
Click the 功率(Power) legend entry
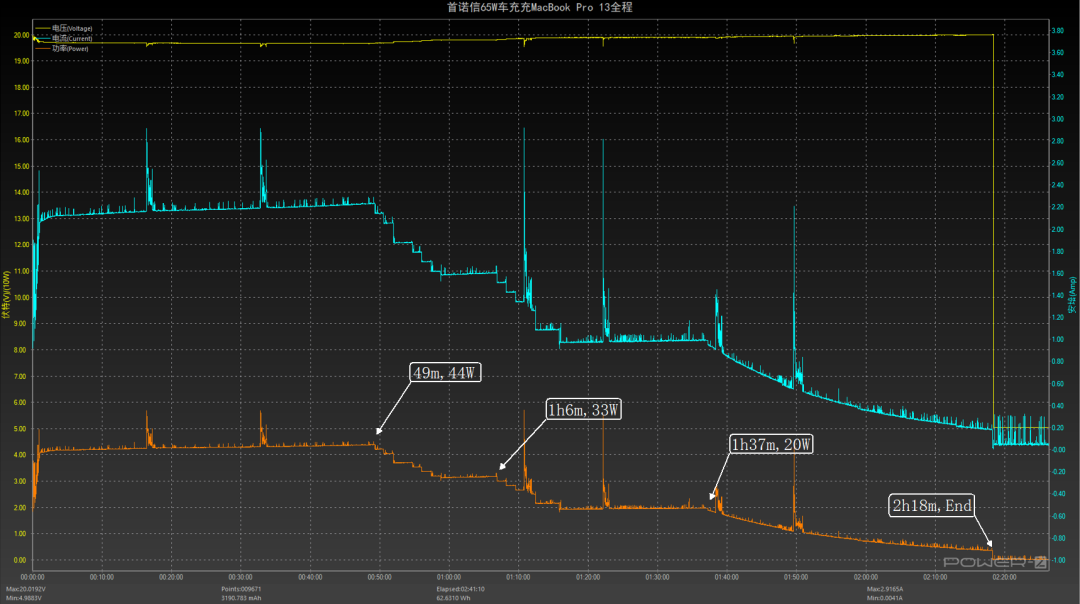click(70, 49)
